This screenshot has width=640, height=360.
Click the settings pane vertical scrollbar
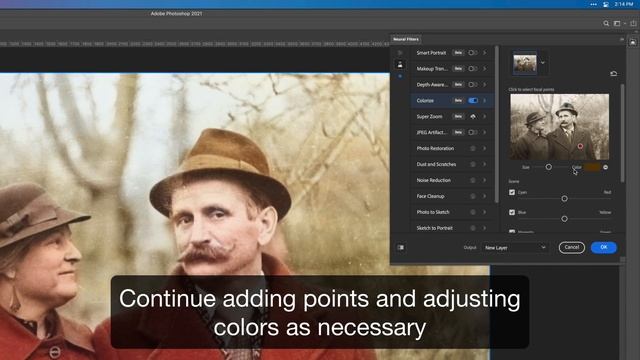point(622,133)
